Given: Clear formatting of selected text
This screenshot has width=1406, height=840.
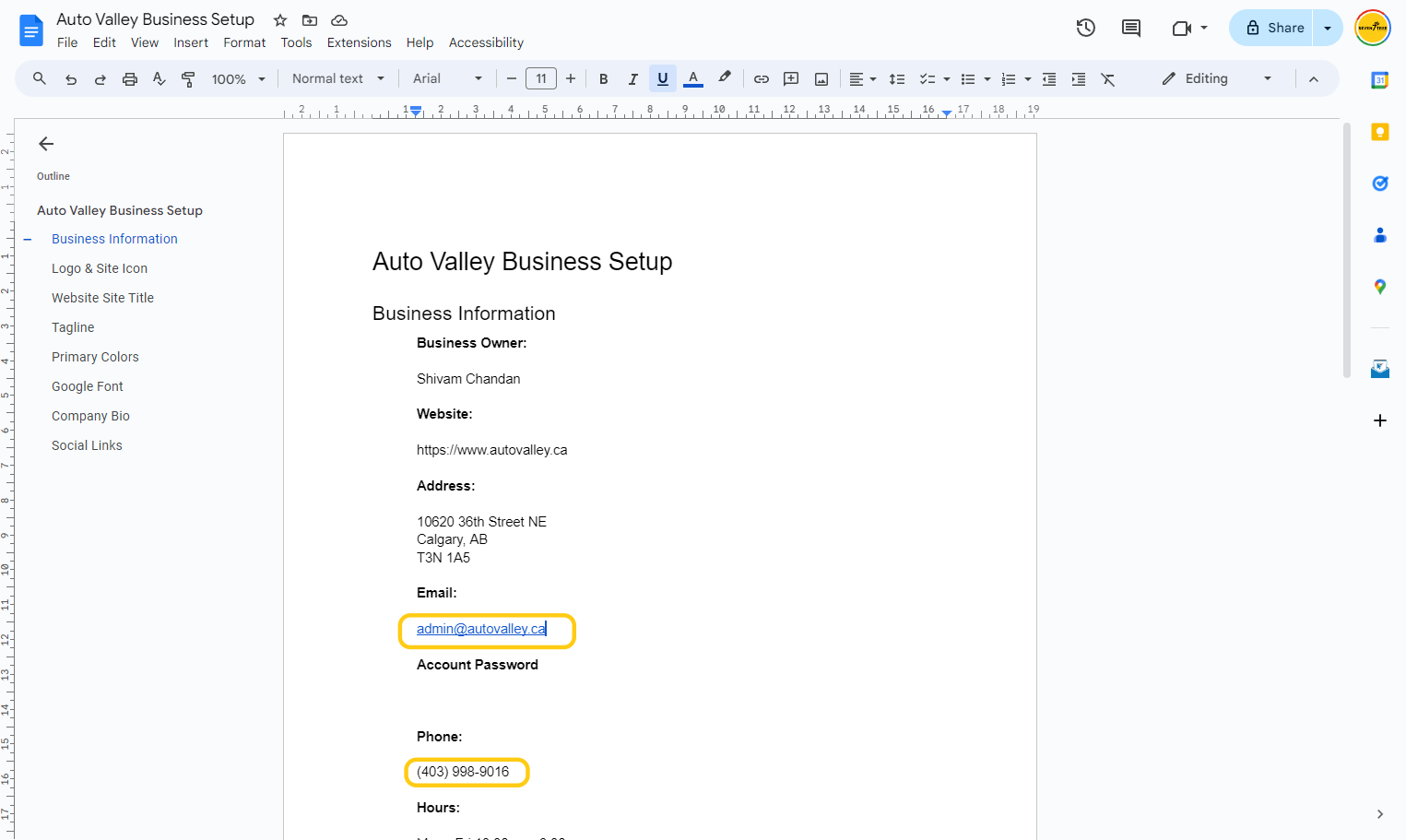Looking at the screenshot, I should pos(1108,79).
